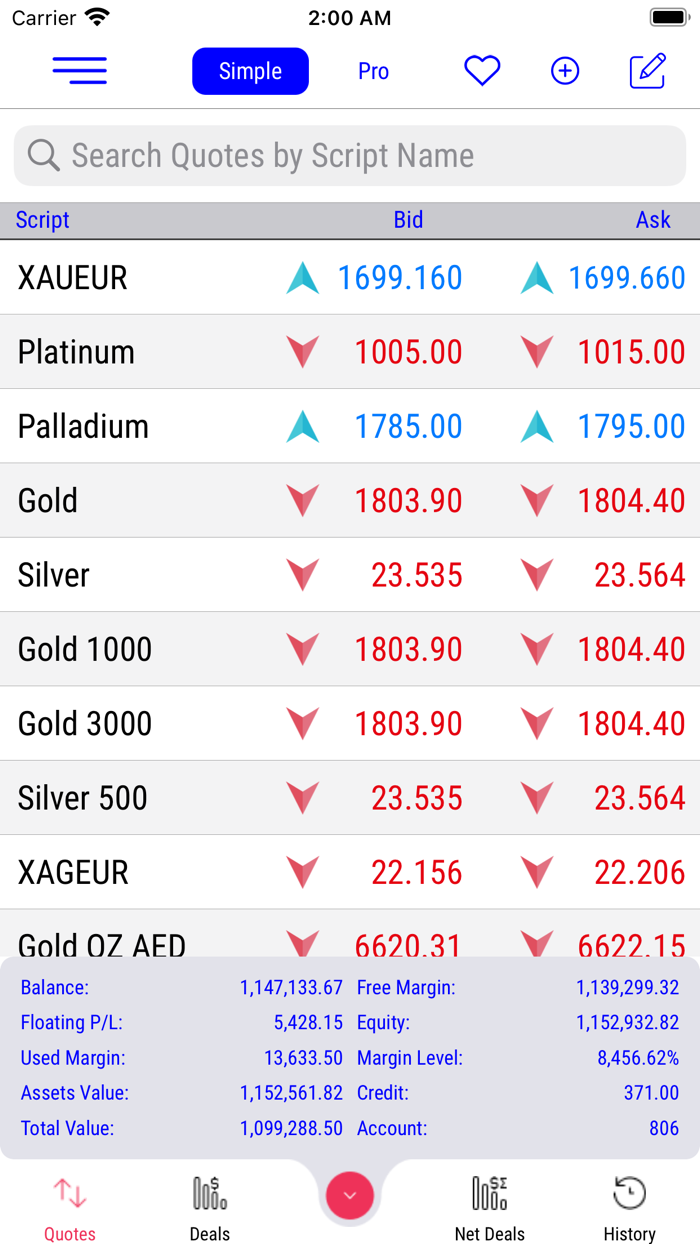700x1244 pixels.
Task: Tap the up arrow beside Palladium bid
Action: click(302, 426)
